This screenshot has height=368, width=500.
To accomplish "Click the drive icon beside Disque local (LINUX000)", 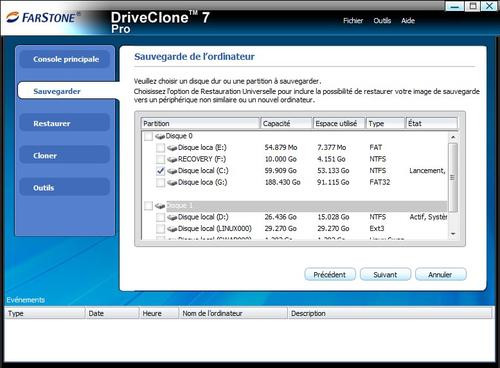I will [x=172, y=229].
